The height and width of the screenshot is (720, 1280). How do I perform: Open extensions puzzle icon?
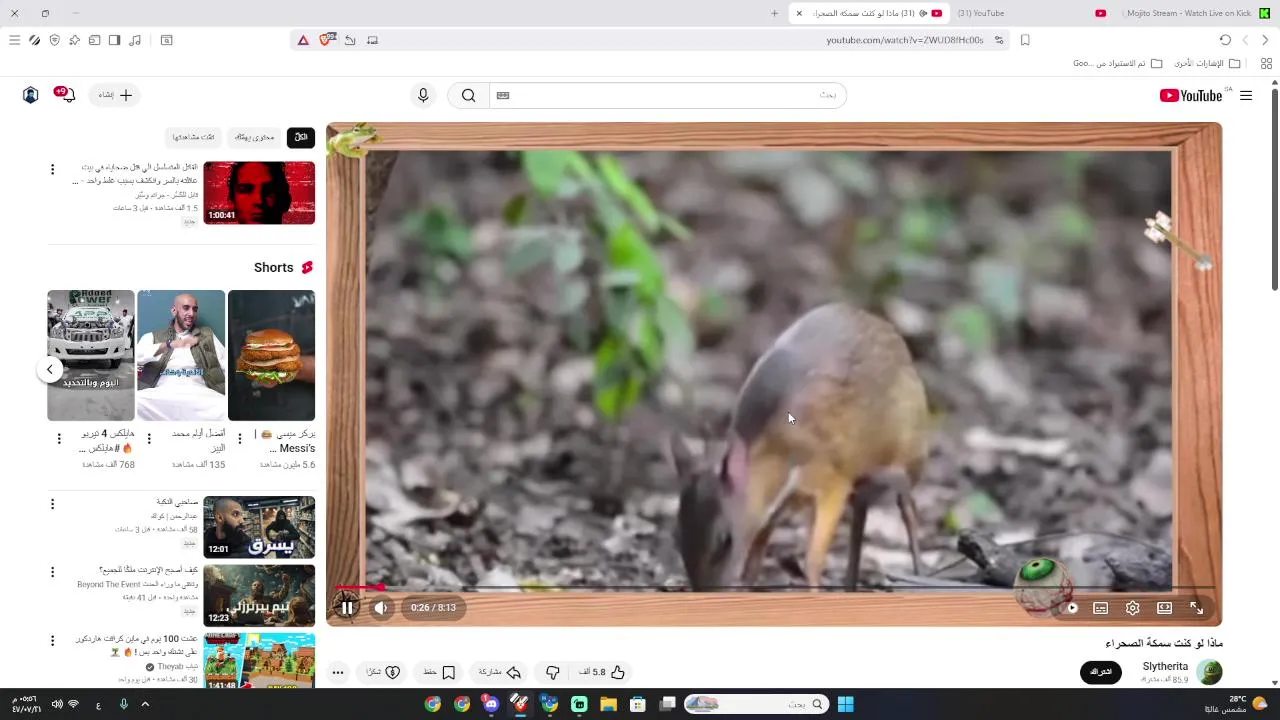[74, 40]
